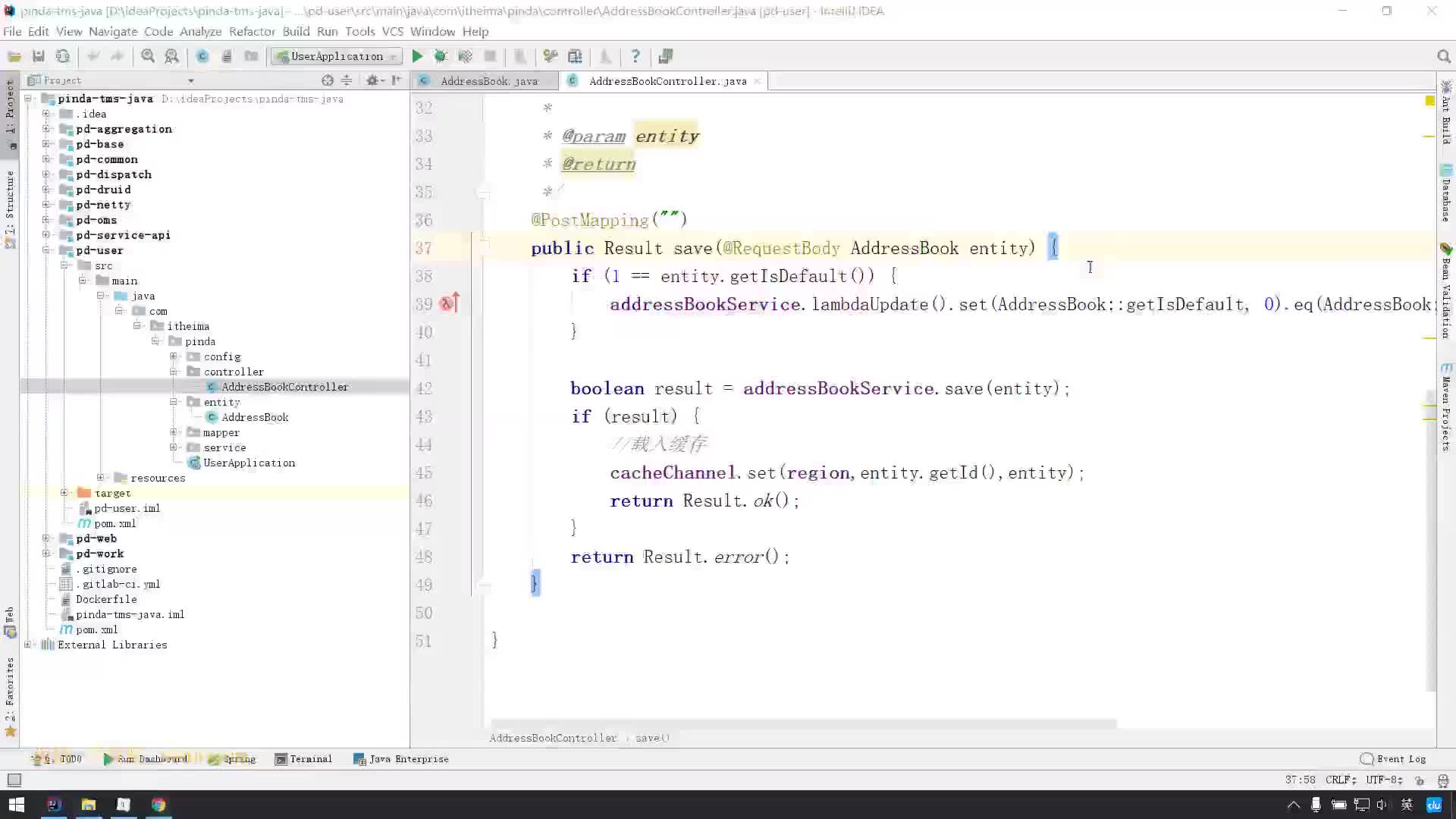Open Search Everywhere magnifier at top right

point(1443,56)
